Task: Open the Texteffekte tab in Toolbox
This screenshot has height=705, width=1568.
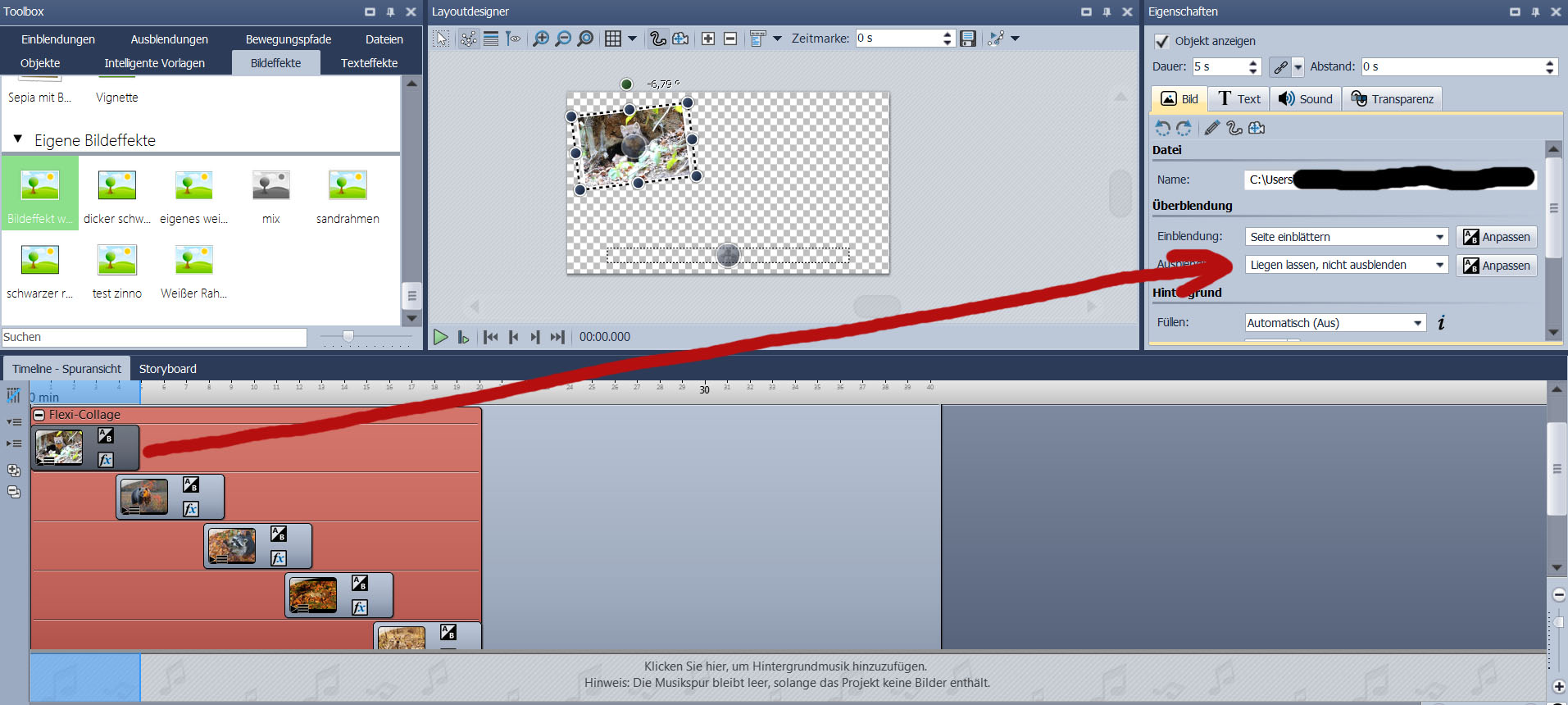Action: [x=369, y=63]
